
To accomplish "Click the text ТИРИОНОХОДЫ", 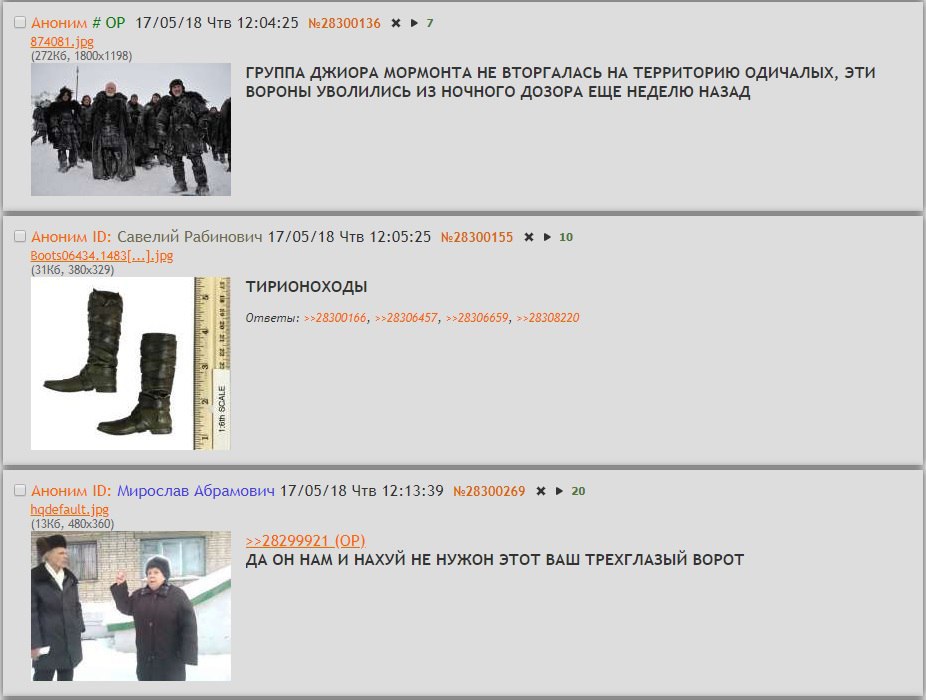I will pos(307,287).
